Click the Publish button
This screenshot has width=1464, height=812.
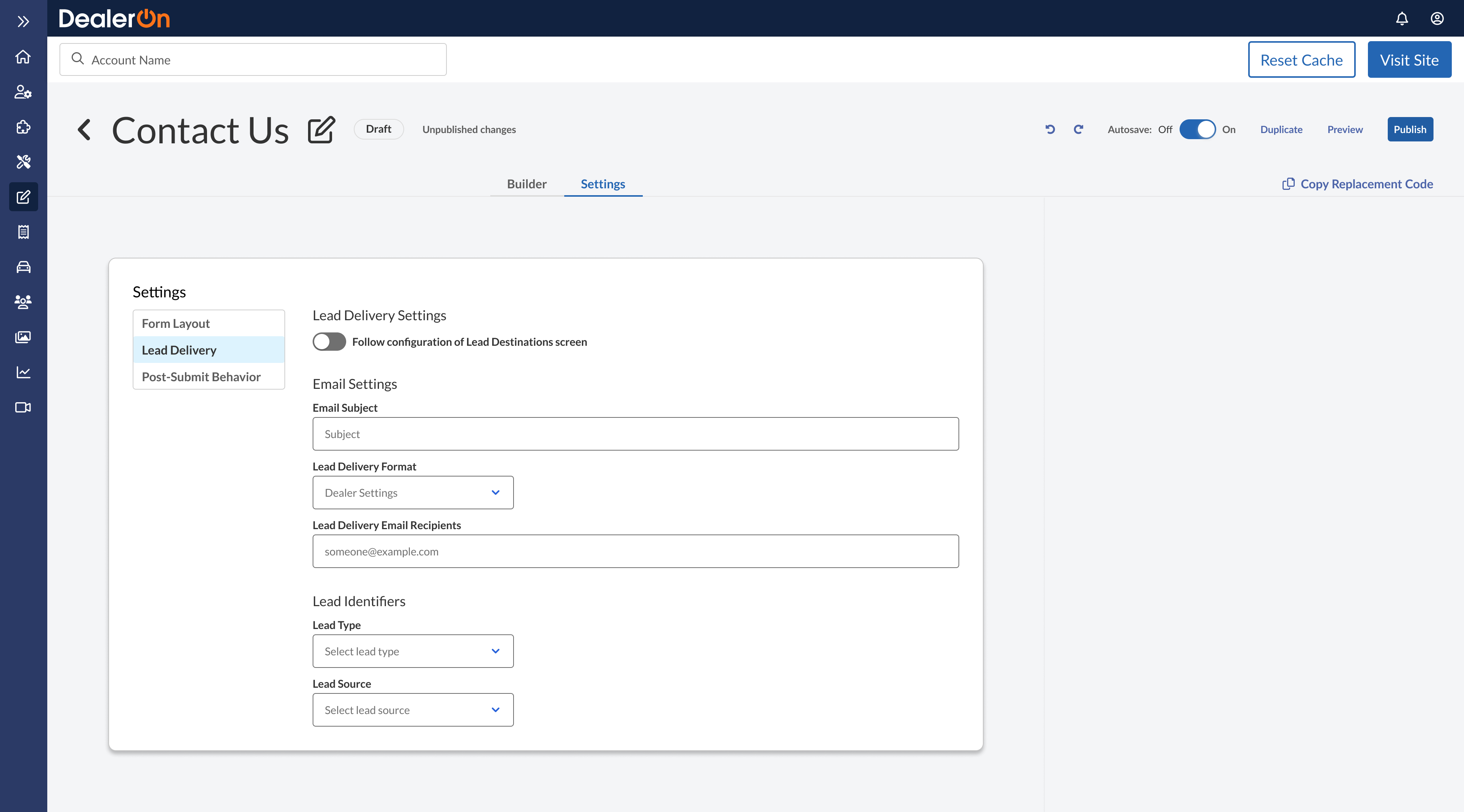coord(1409,130)
